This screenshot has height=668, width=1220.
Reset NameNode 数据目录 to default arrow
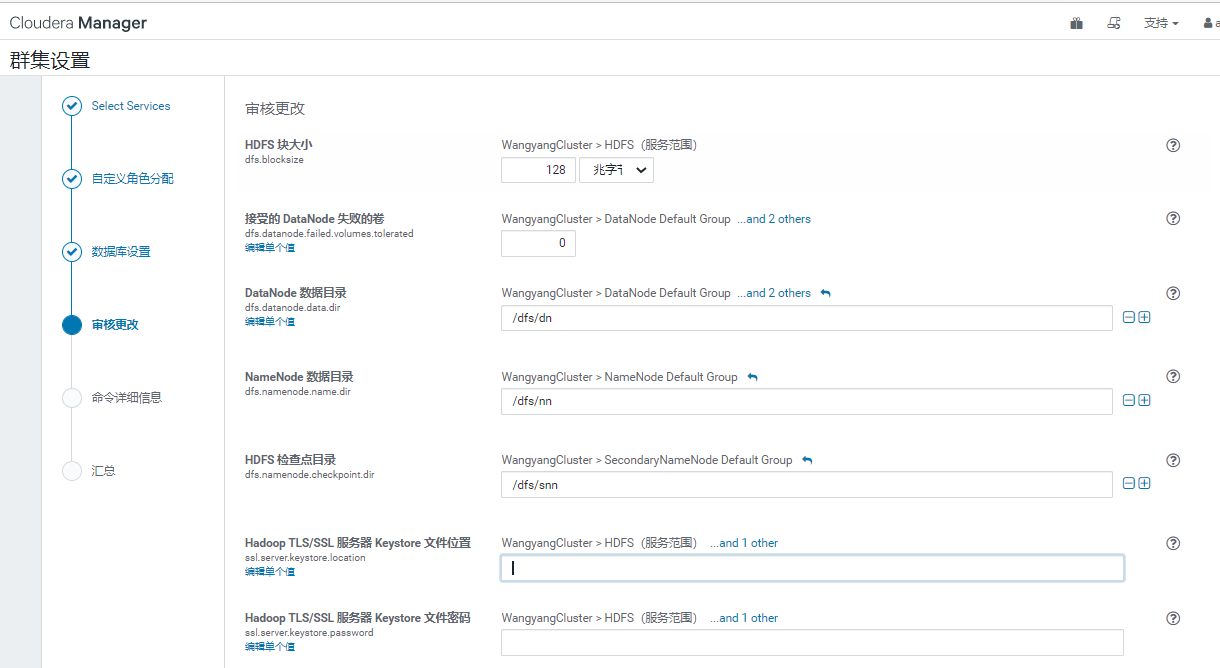coord(753,377)
